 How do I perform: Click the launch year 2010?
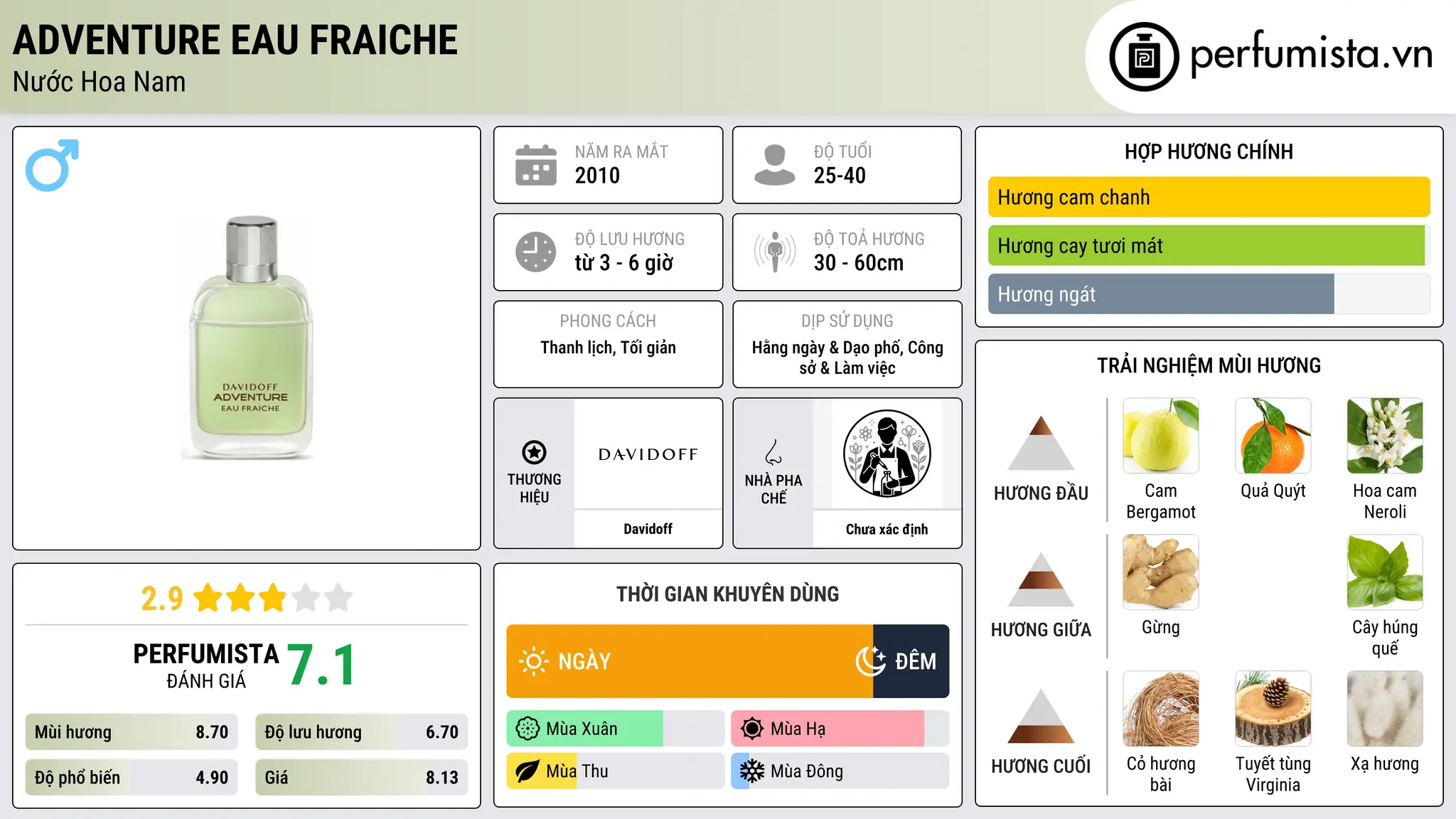coord(597,176)
